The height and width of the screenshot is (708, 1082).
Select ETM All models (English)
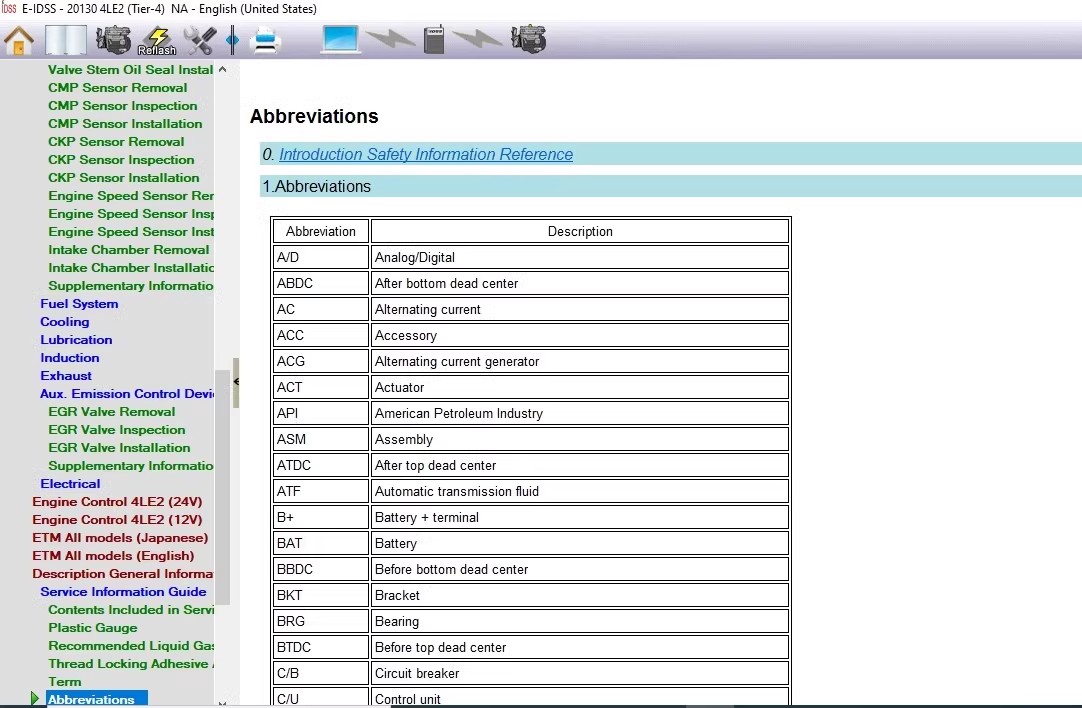pos(112,555)
